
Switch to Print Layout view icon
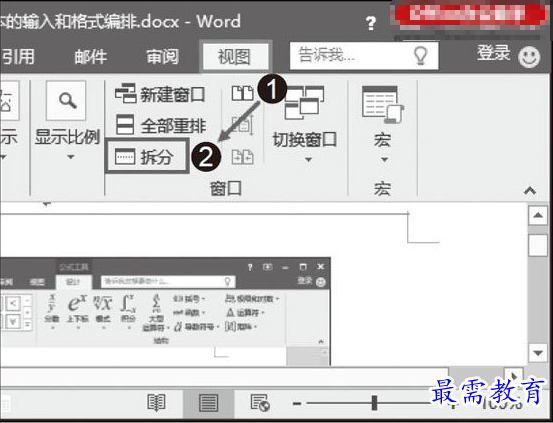pyautogui.click(x=208, y=403)
